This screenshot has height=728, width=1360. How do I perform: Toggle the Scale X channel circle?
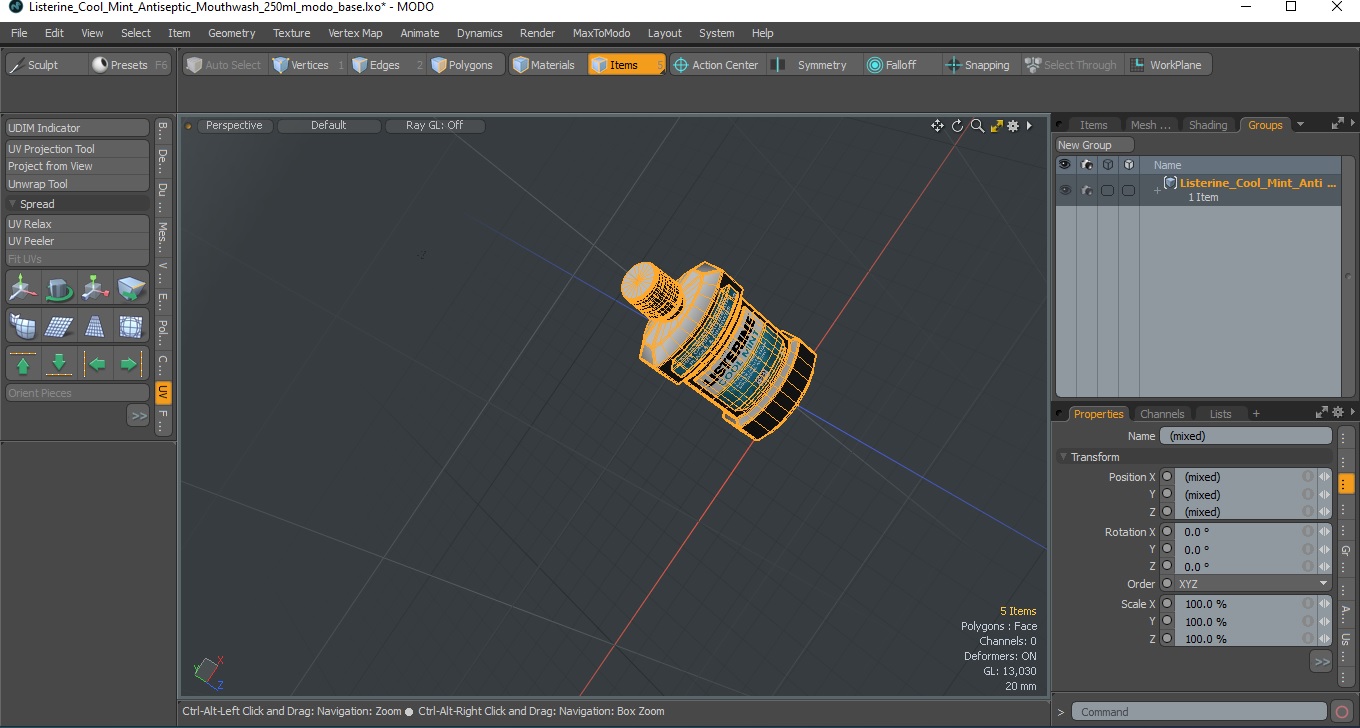click(x=1166, y=604)
